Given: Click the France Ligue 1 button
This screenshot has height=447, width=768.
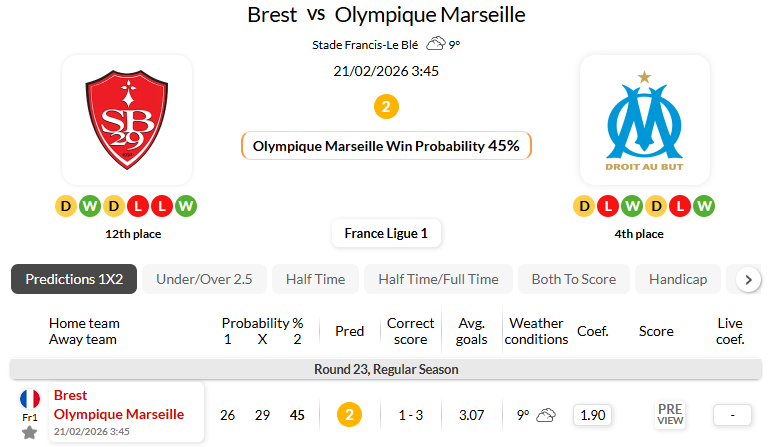Looking at the screenshot, I should pyautogui.click(x=386, y=234).
